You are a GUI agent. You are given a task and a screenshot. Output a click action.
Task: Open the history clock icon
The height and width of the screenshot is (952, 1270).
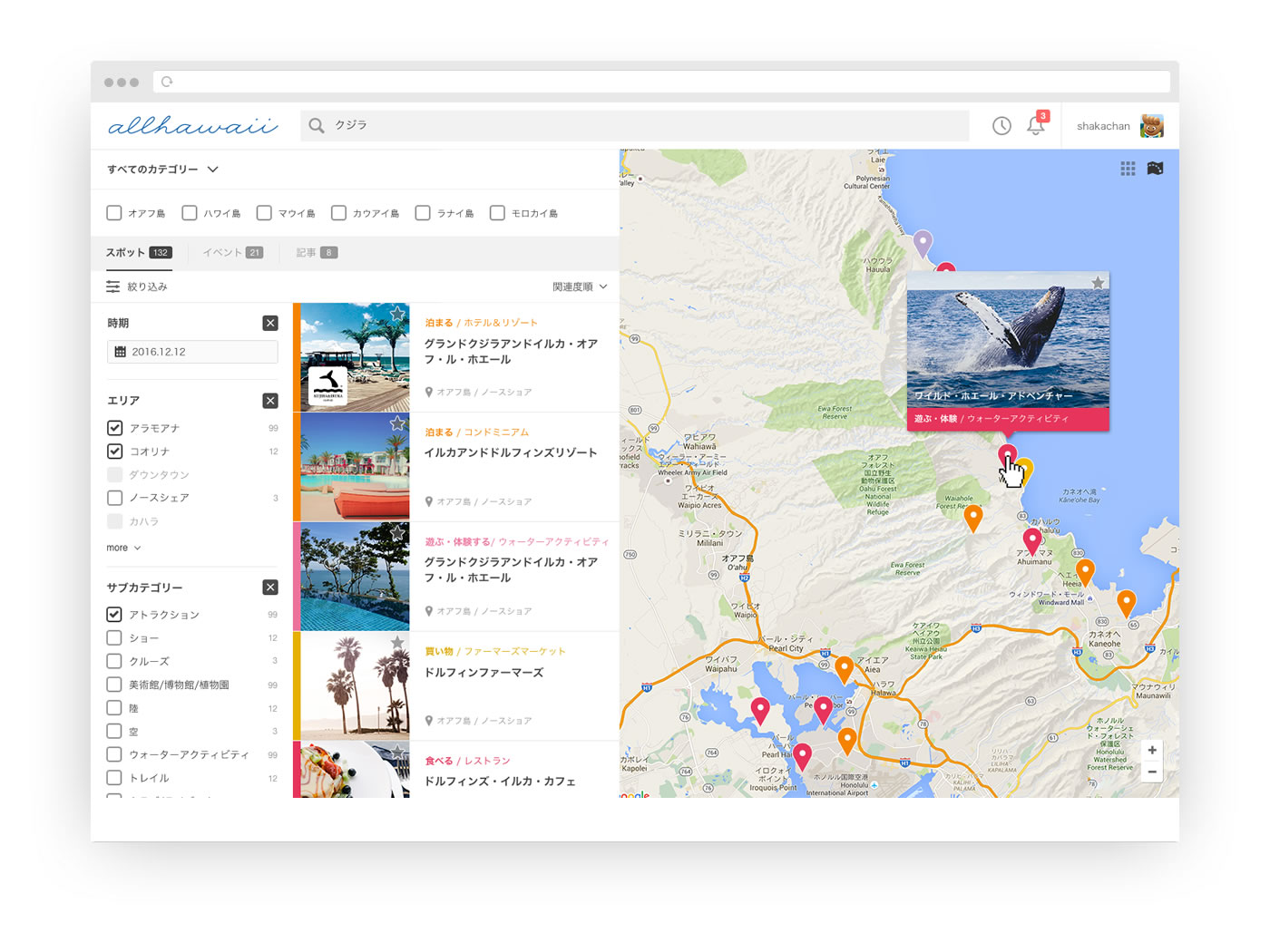pyautogui.click(x=1001, y=126)
